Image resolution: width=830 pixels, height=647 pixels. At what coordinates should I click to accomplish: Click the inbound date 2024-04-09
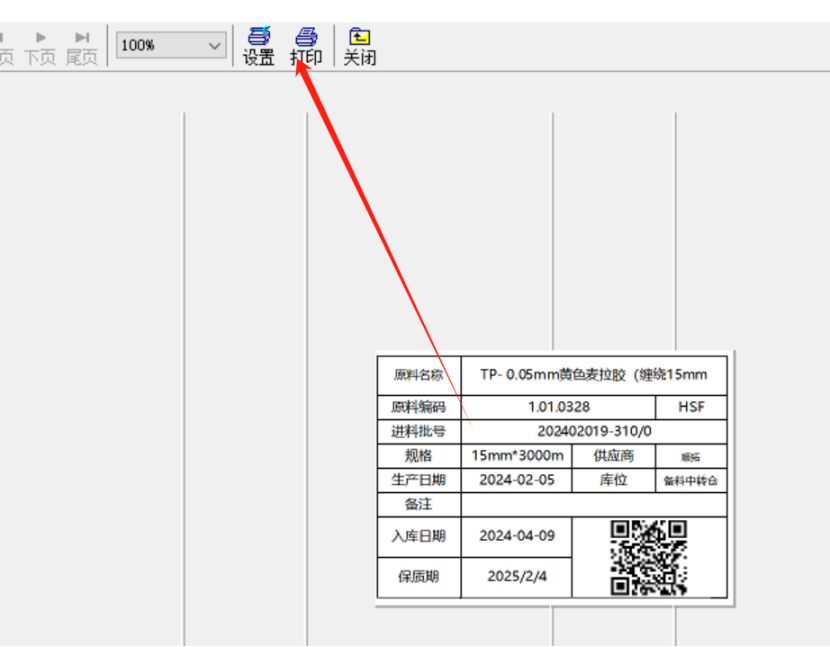point(517,535)
